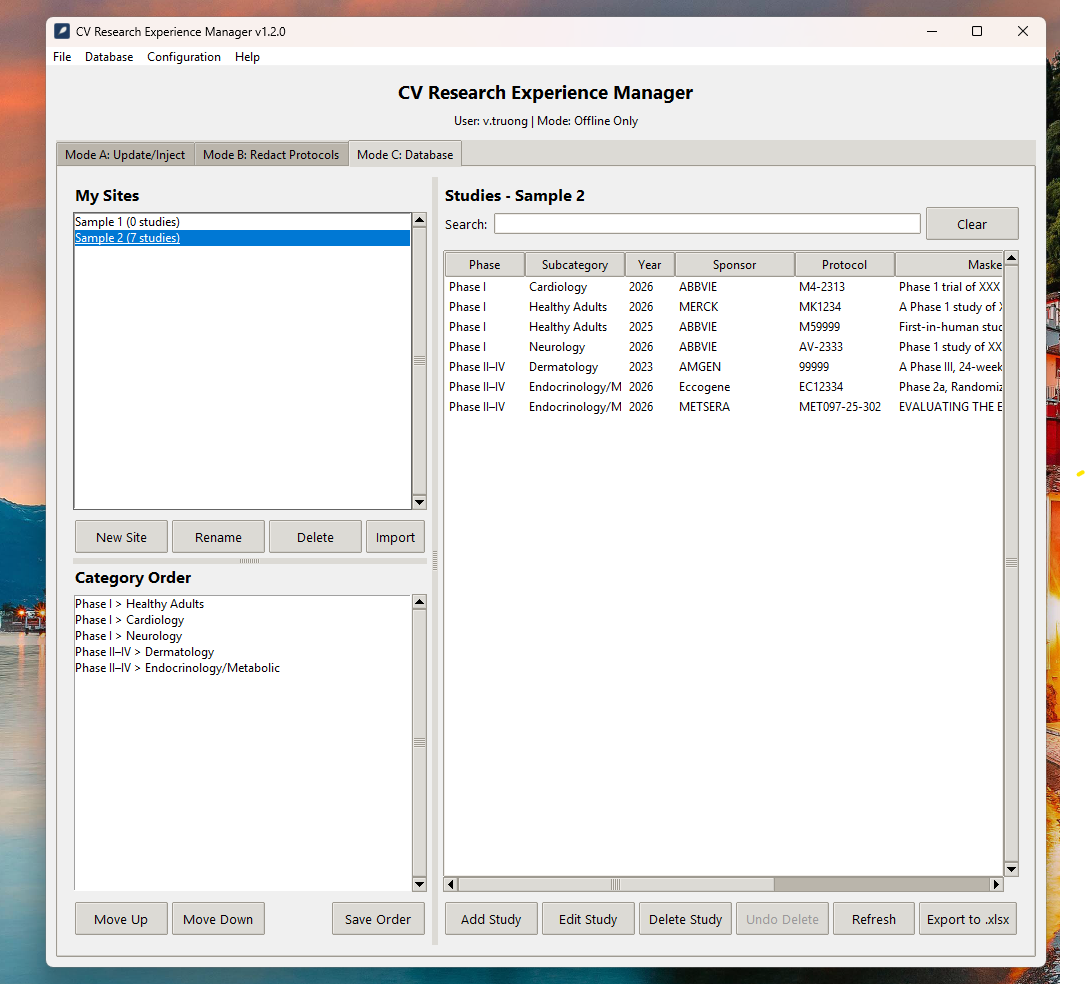Image resolution: width=1086 pixels, height=984 pixels.
Task: Select Phase I > Neurology category
Action: click(x=242, y=636)
